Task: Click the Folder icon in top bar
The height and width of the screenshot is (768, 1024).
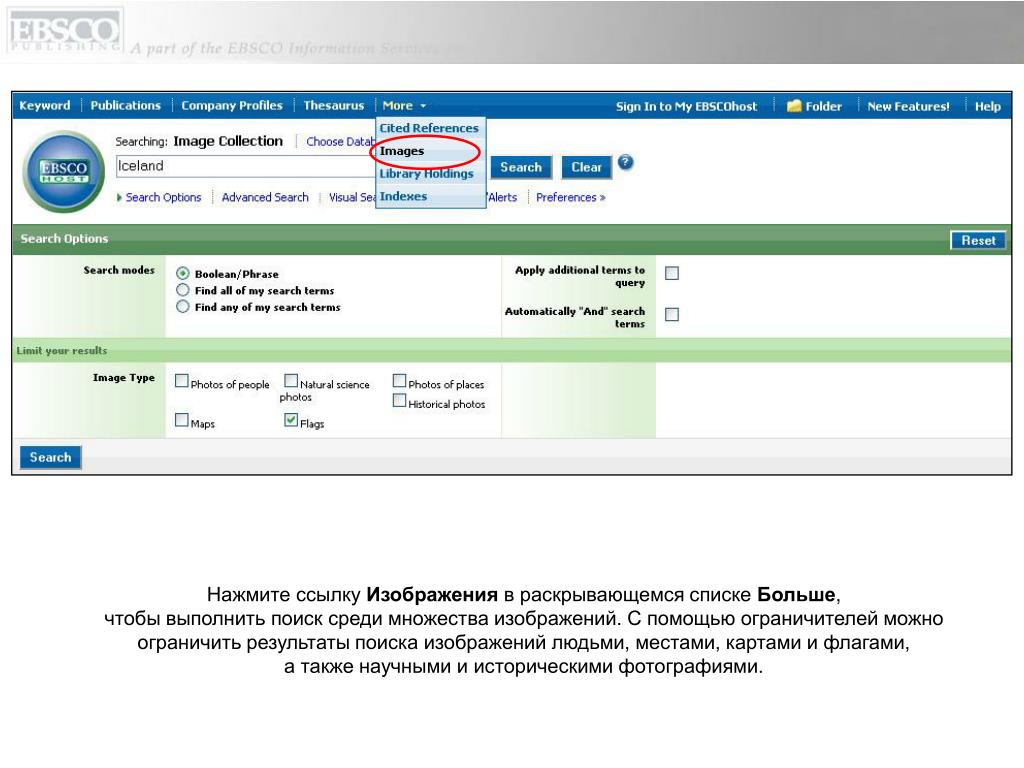Action: [793, 106]
